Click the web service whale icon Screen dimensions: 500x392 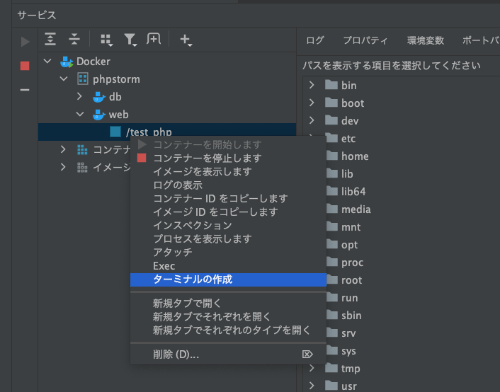coord(99,114)
